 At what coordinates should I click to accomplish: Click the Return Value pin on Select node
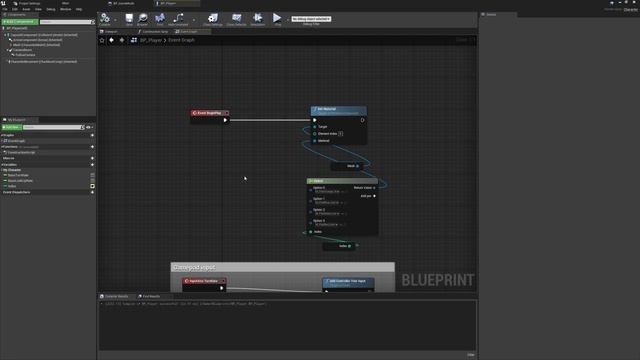[x=374, y=188]
